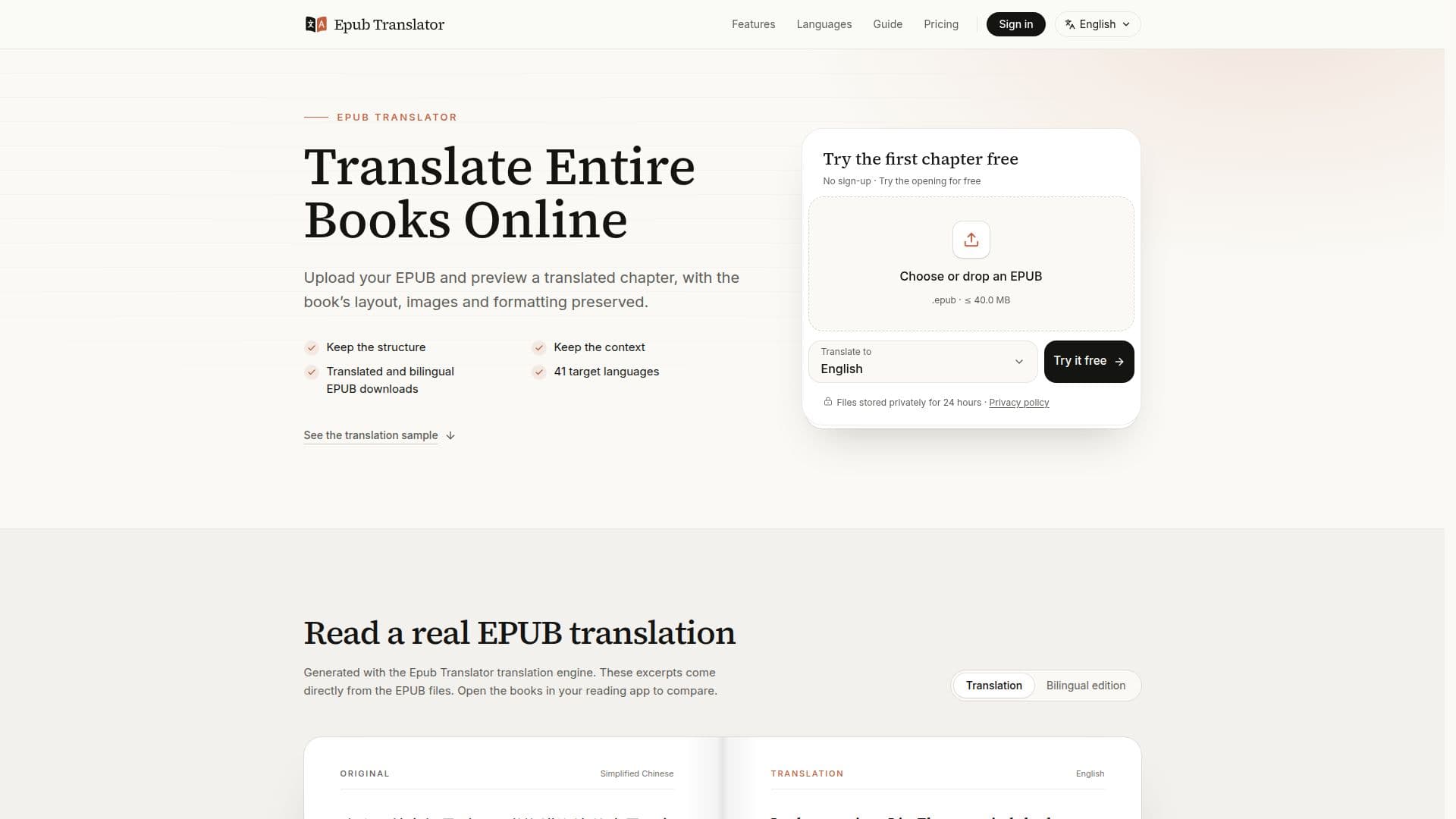Click the Read a real EPUB translation heading
Viewport: 1456px width, 819px height.
(x=519, y=632)
